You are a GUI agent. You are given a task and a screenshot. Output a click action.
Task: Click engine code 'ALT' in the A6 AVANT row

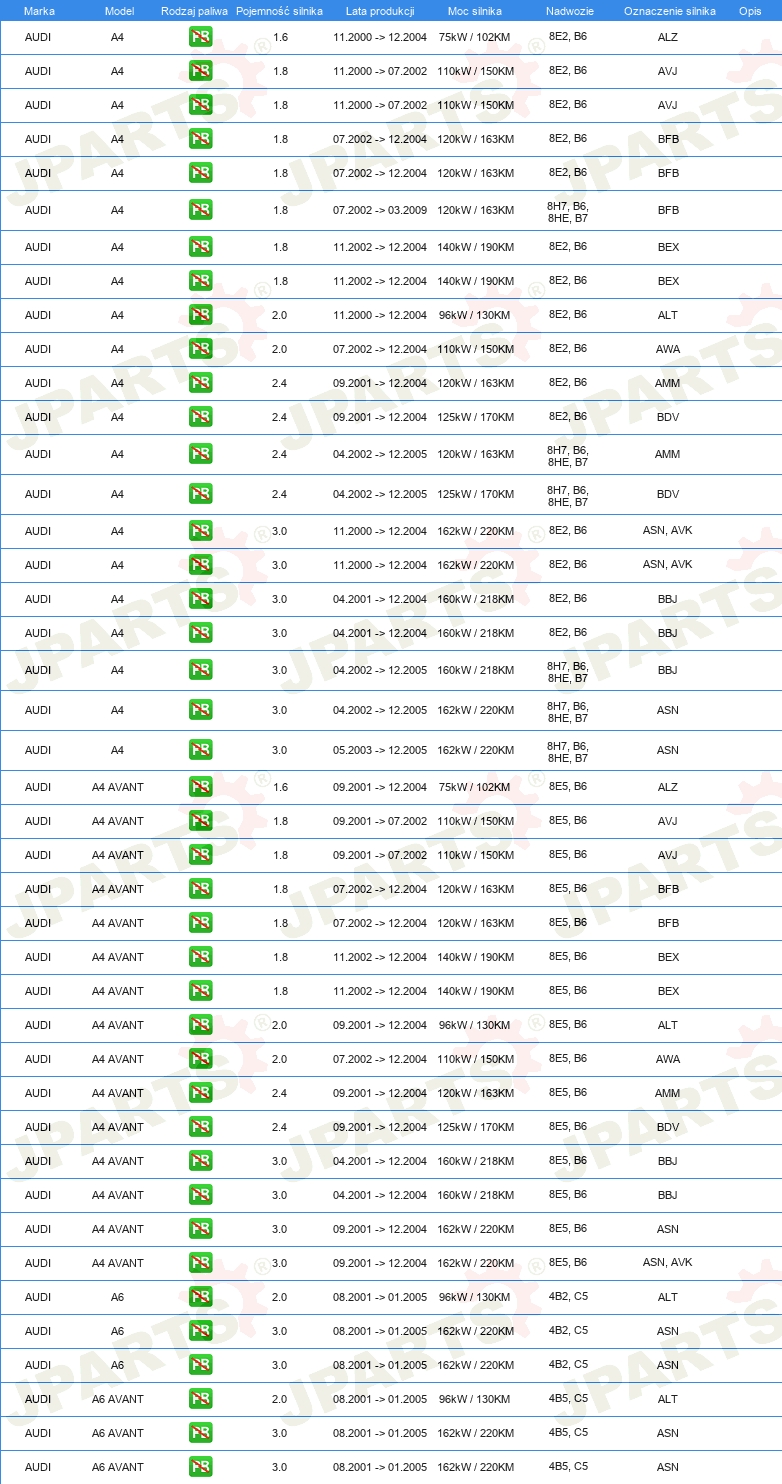(x=668, y=1399)
